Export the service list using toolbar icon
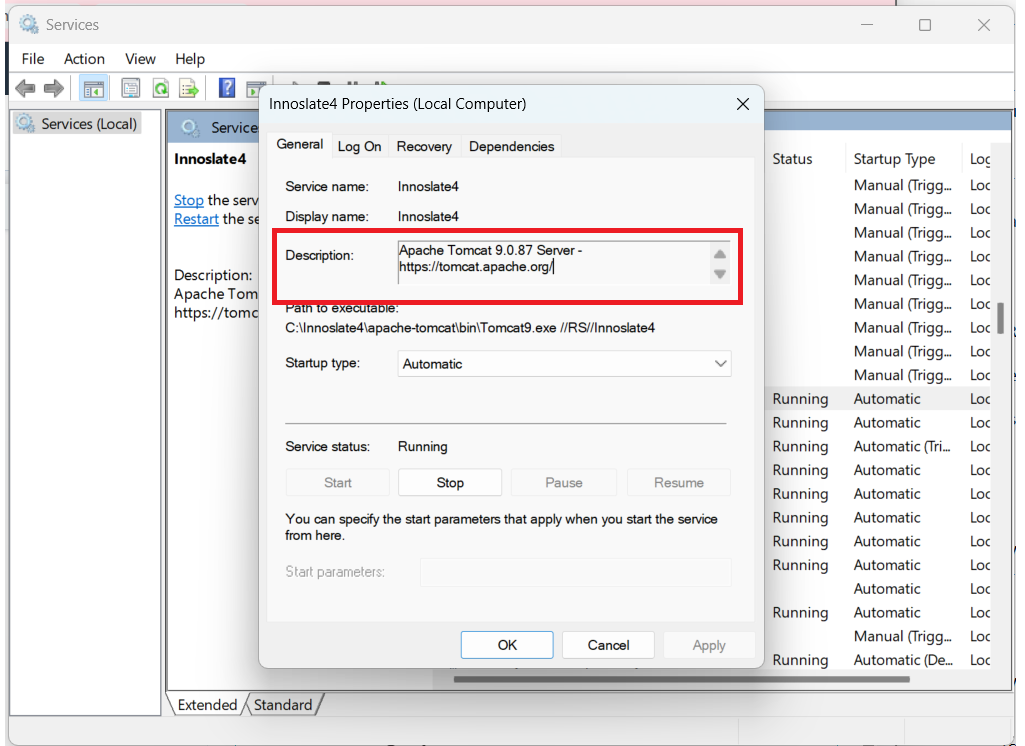 tap(188, 88)
